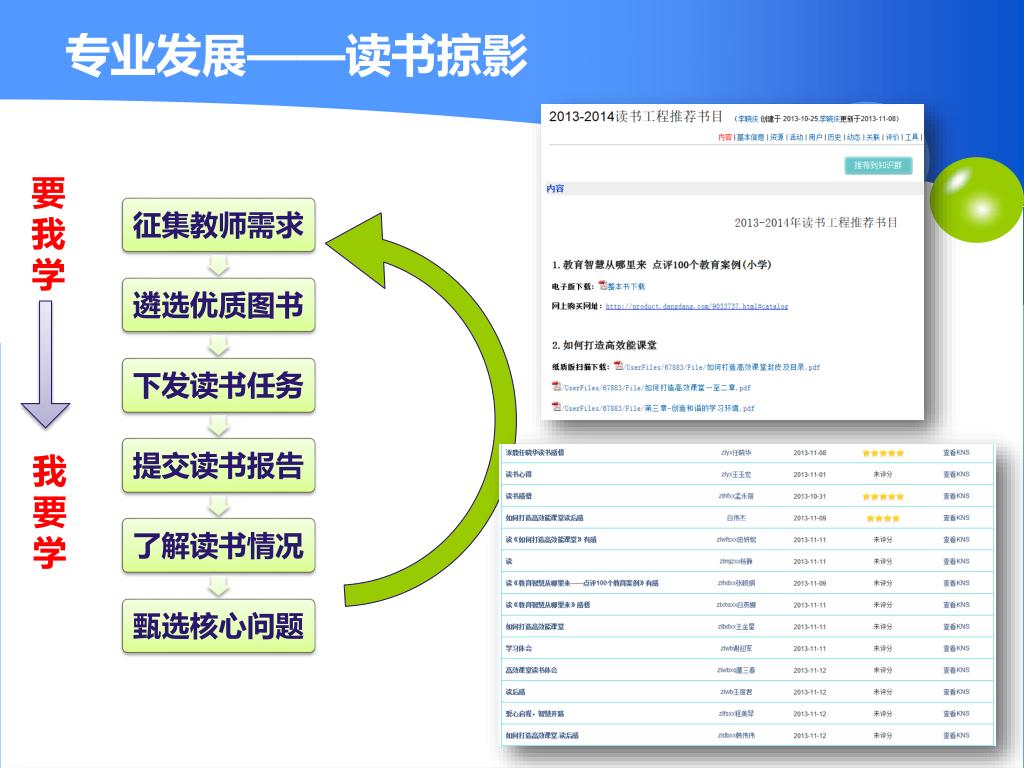Open the 用户 tab
The image size is (1024, 768).
pyautogui.click(x=815, y=137)
